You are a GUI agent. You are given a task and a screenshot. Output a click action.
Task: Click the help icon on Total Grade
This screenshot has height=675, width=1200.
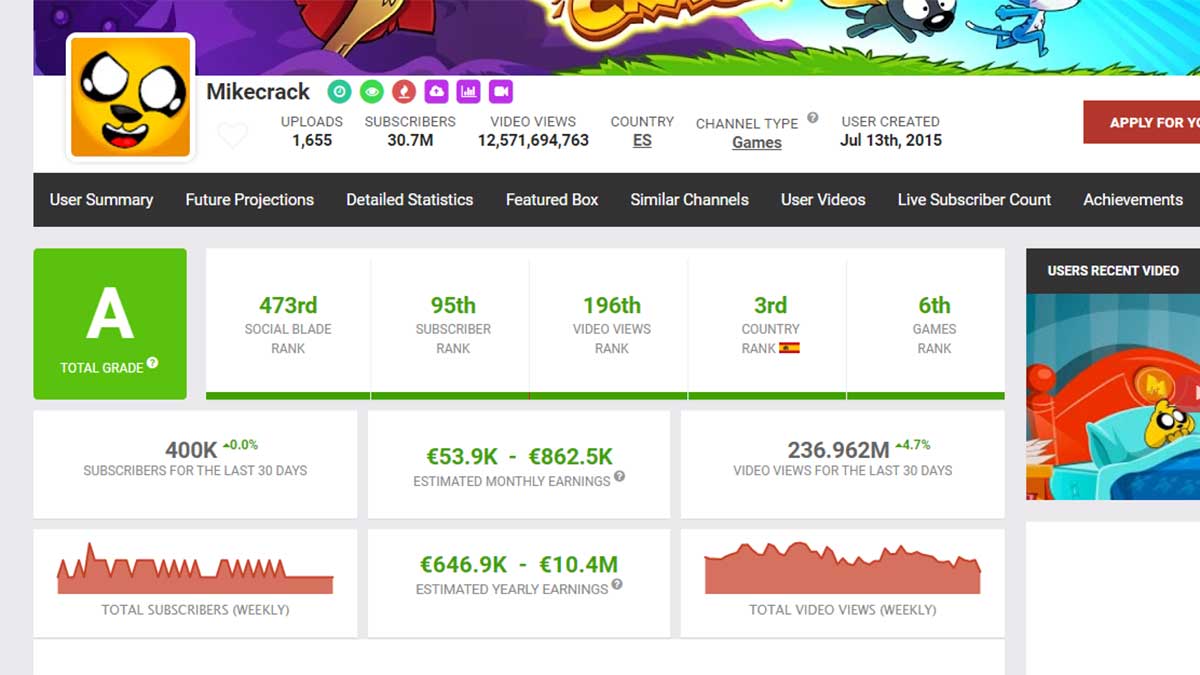(153, 363)
